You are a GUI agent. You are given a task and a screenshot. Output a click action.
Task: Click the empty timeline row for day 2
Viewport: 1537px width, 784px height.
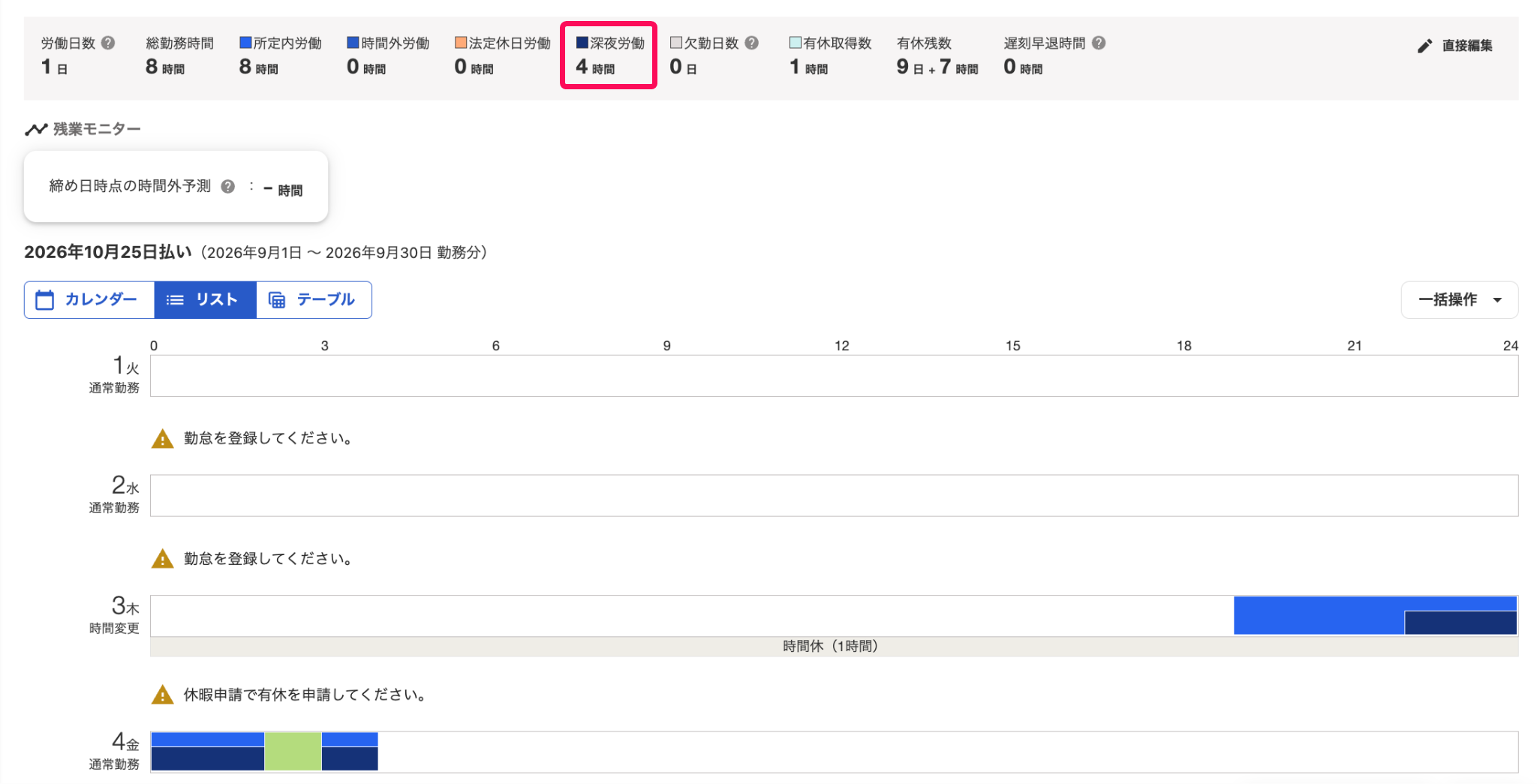pos(834,495)
